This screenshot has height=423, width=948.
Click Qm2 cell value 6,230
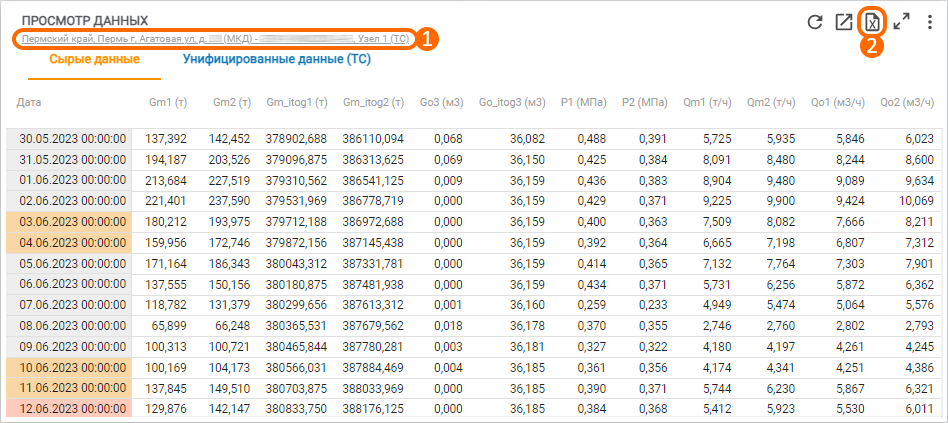pyautogui.click(x=780, y=389)
